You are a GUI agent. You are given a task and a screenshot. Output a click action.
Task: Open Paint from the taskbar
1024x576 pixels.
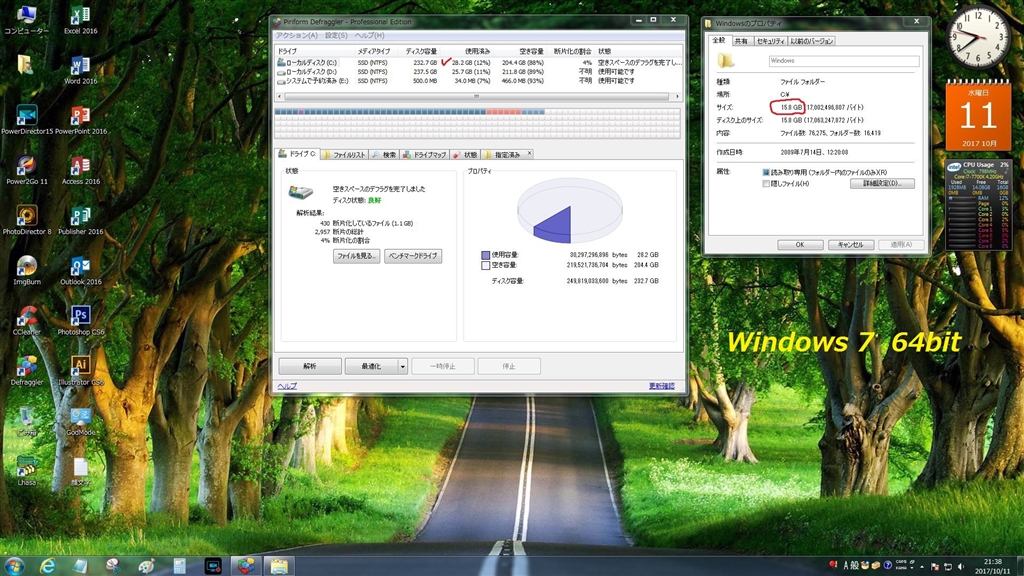(x=146, y=566)
